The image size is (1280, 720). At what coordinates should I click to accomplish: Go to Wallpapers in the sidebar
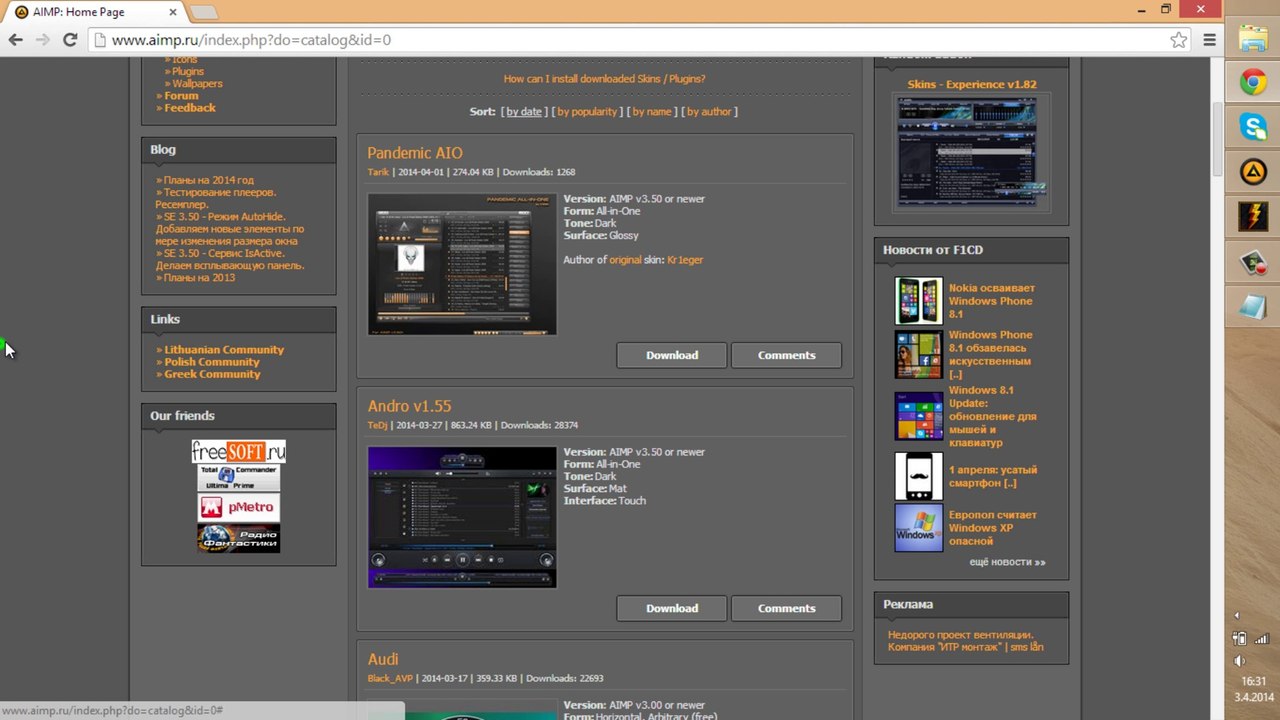coord(197,84)
